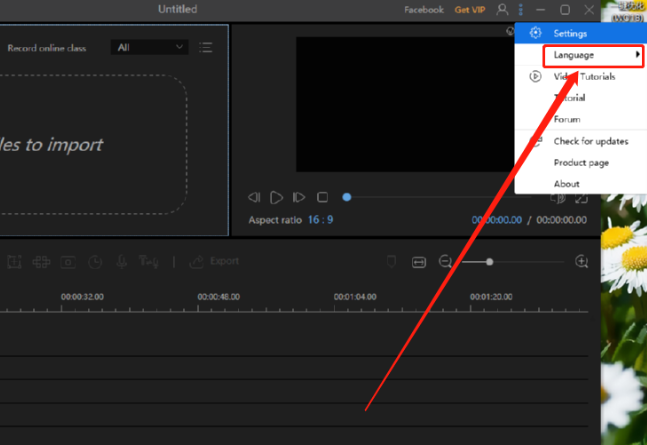Open the All filter dropdown

point(150,47)
